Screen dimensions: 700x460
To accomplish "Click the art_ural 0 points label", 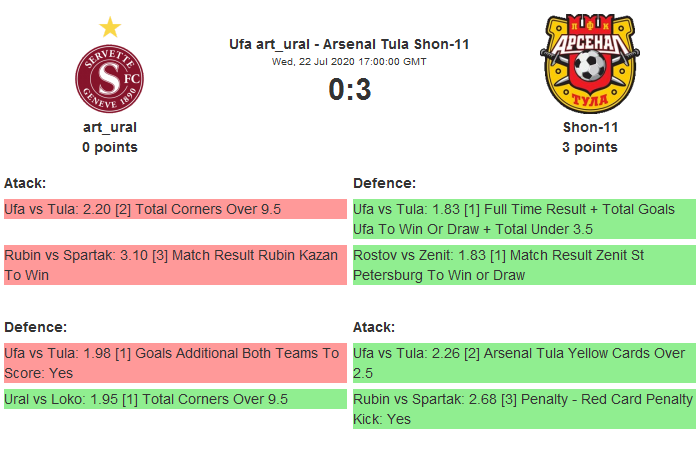I will pos(109,147).
